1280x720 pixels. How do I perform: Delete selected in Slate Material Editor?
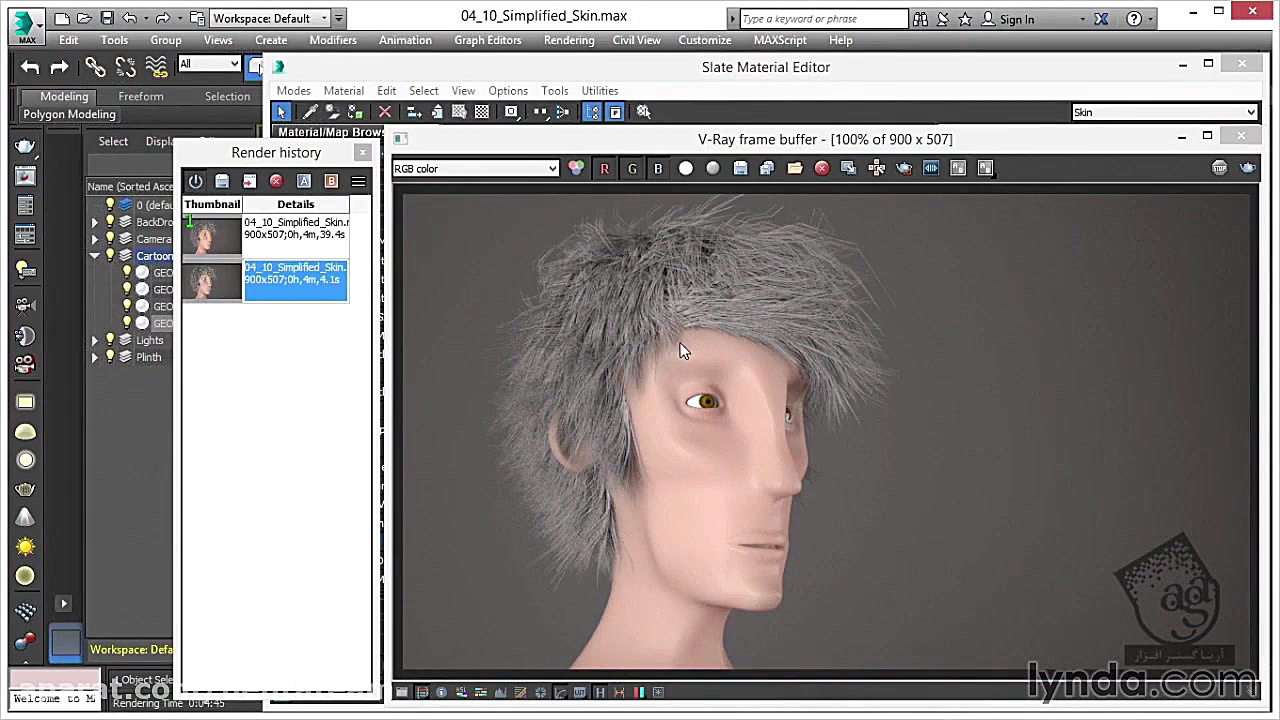tap(385, 112)
